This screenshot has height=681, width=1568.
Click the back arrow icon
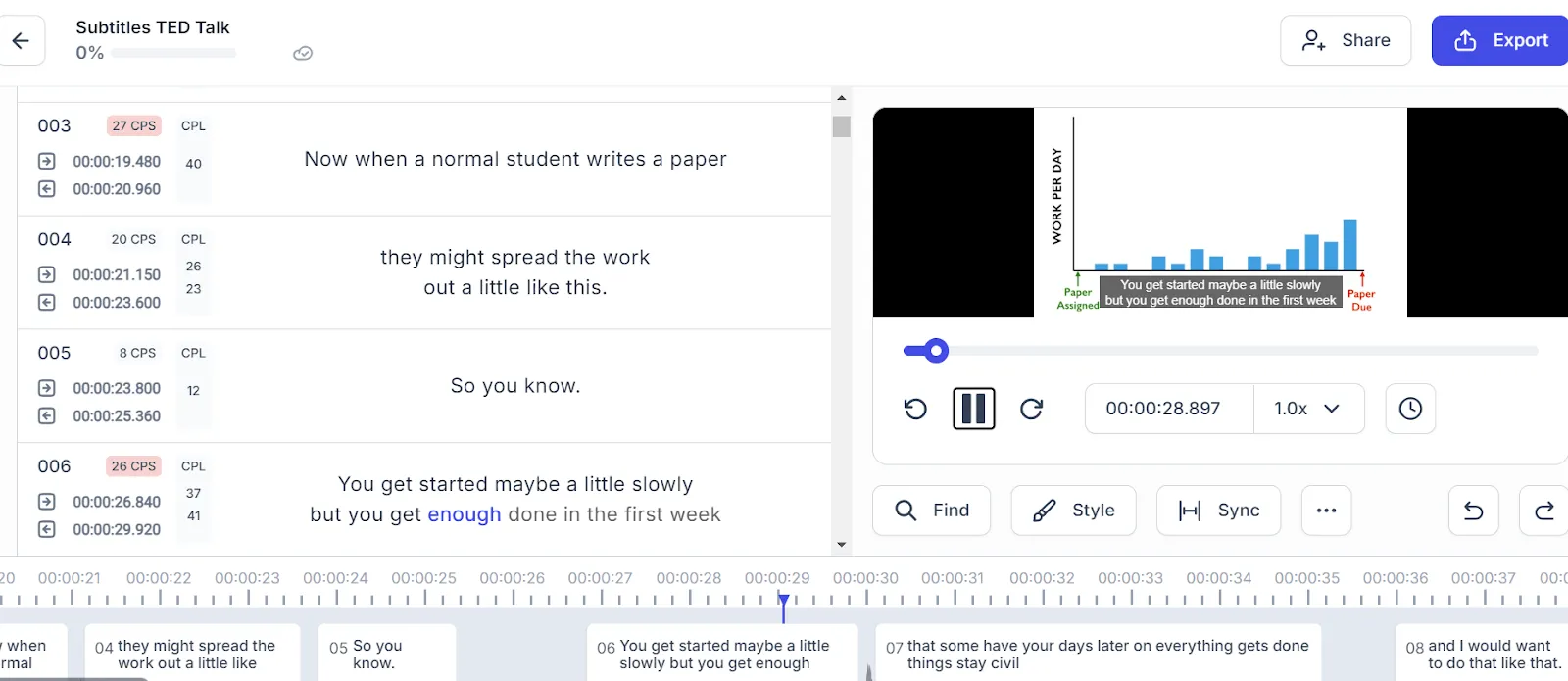click(21, 40)
